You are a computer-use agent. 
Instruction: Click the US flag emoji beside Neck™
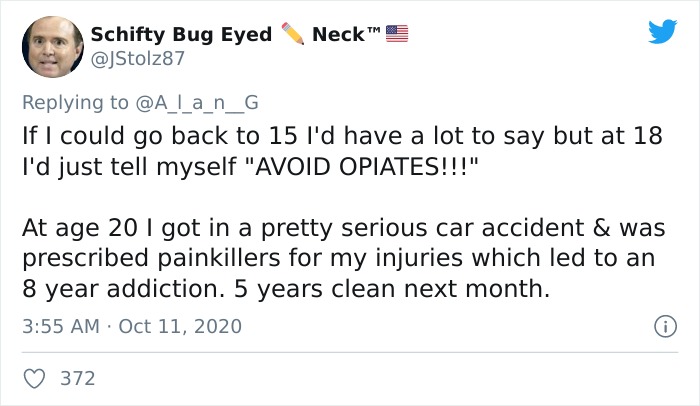pos(399,34)
